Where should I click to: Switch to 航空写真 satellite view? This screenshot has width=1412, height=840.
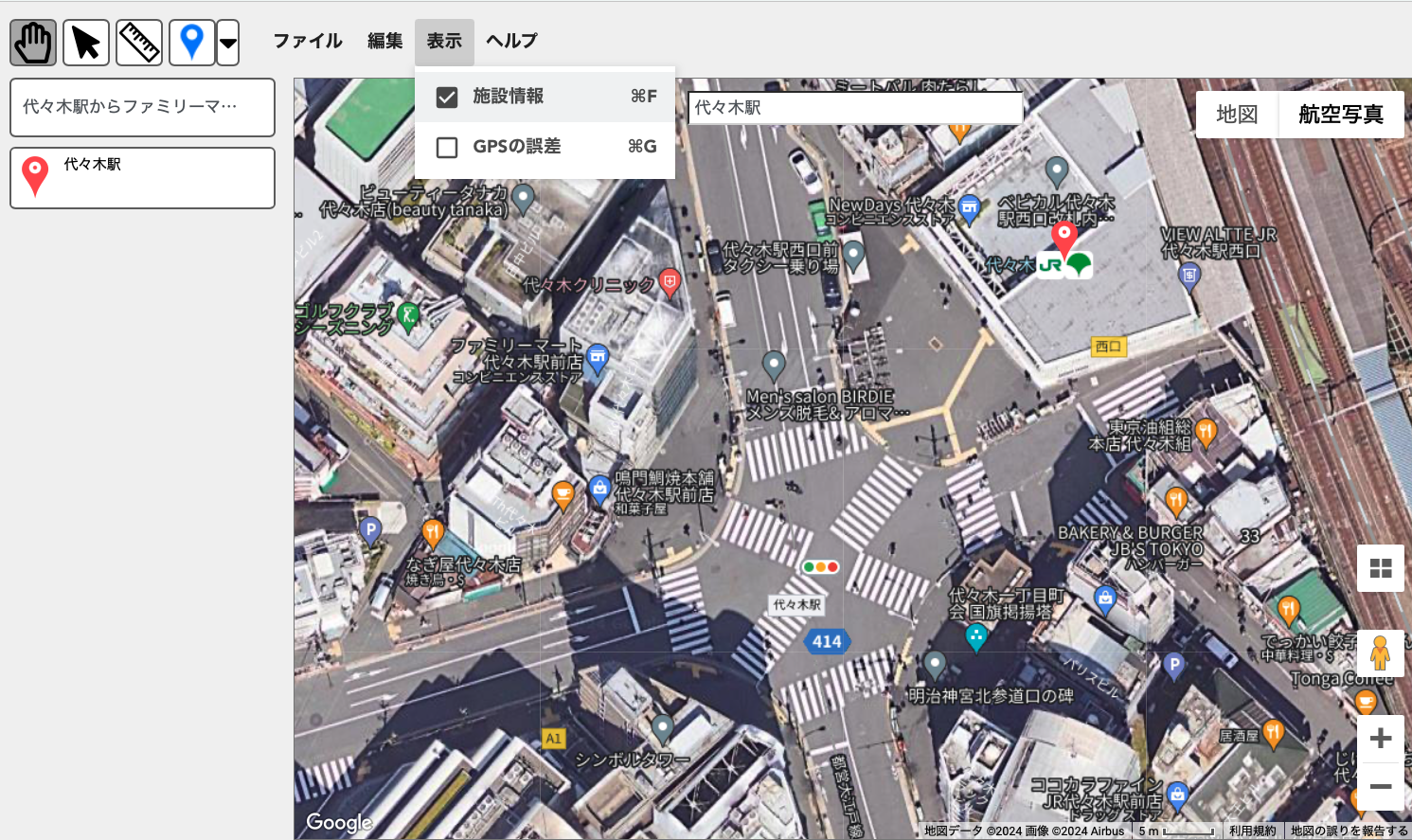(x=1341, y=115)
